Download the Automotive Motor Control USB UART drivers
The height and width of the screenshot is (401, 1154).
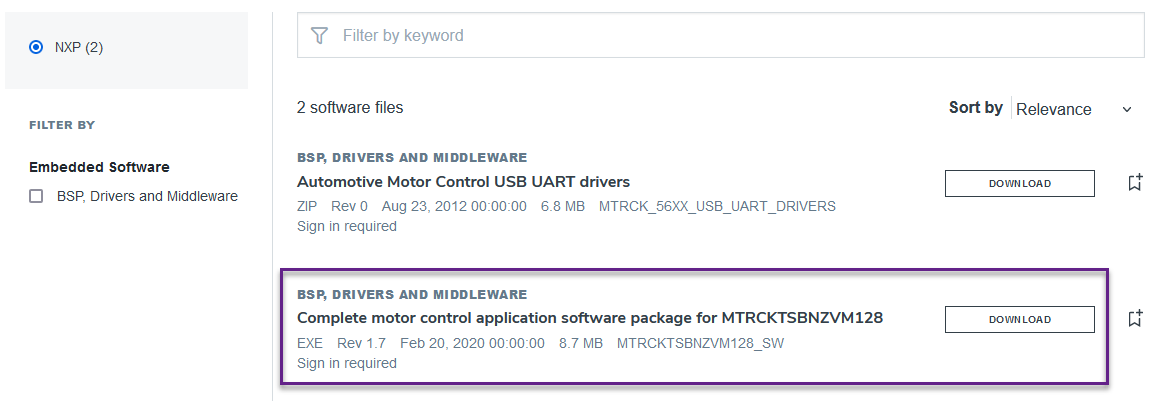pyautogui.click(x=1019, y=183)
